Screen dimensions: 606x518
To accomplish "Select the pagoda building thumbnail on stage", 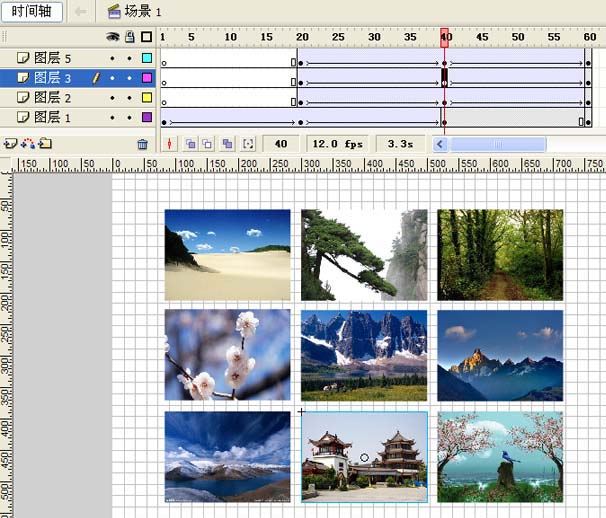I will point(364,456).
